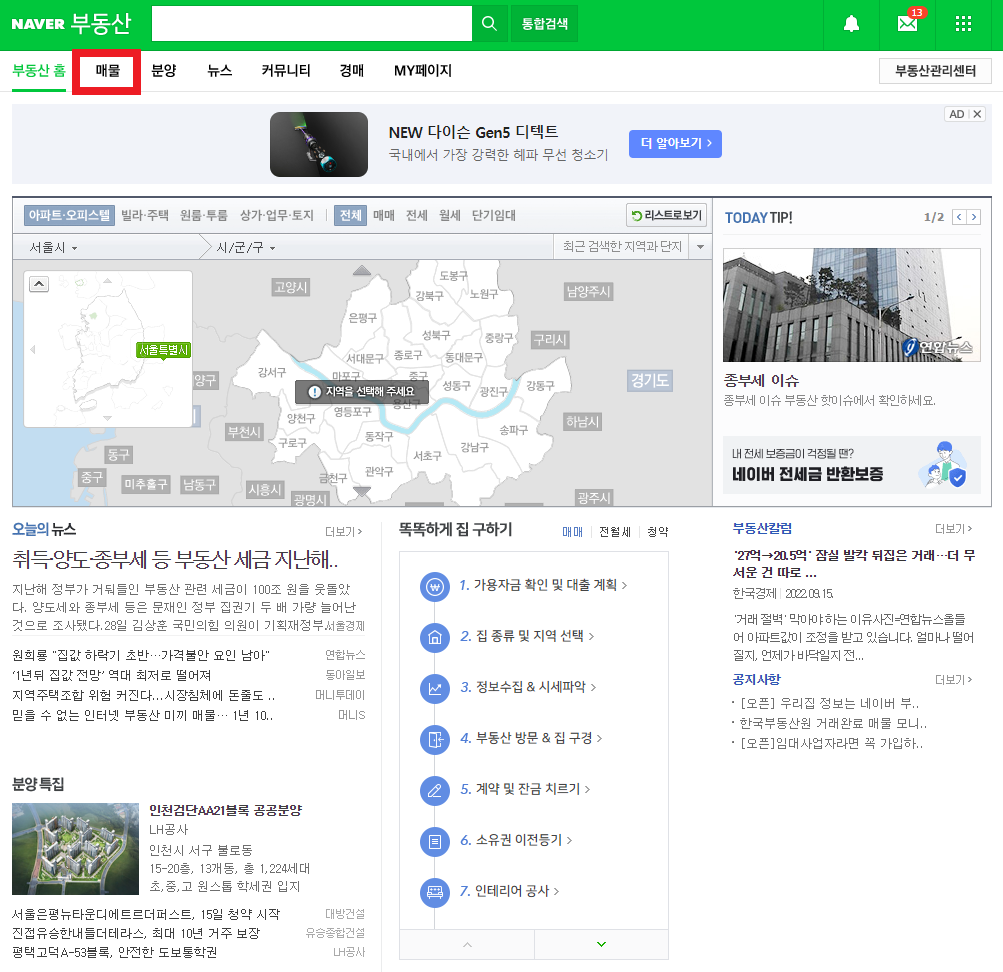This screenshot has height=972, width=1003.
Task: Go to 부동산 홈 tab
Action: pyautogui.click(x=39, y=71)
